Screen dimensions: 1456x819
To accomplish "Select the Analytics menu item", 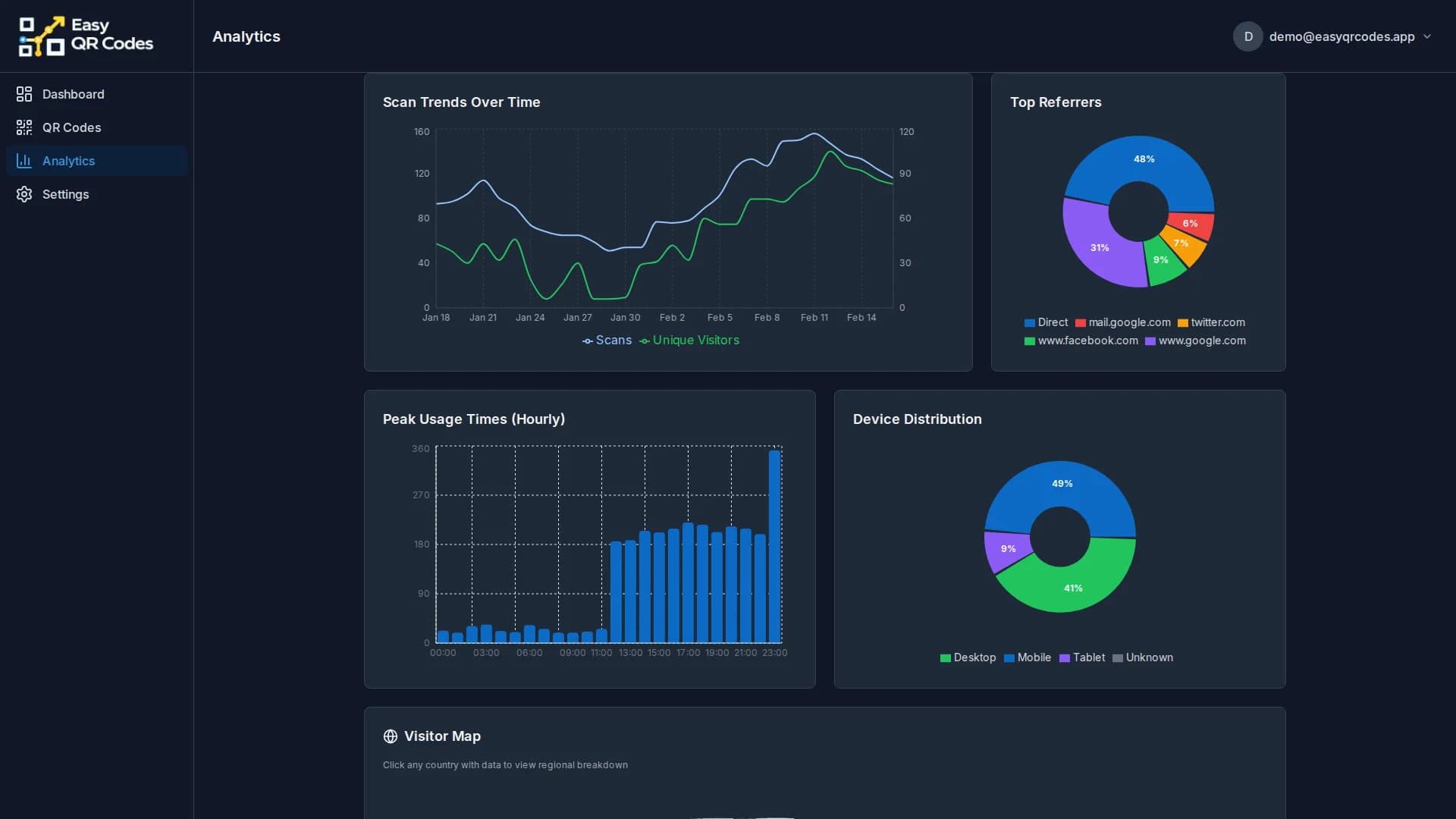I will pyautogui.click(x=96, y=161).
